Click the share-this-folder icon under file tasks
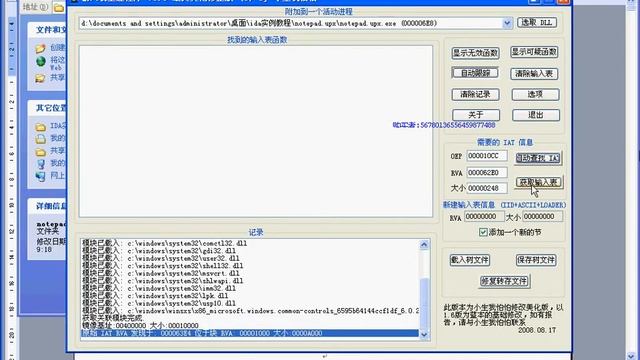Image resolution: width=640 pixels, height=360 pixels. [x=40, y=78]
